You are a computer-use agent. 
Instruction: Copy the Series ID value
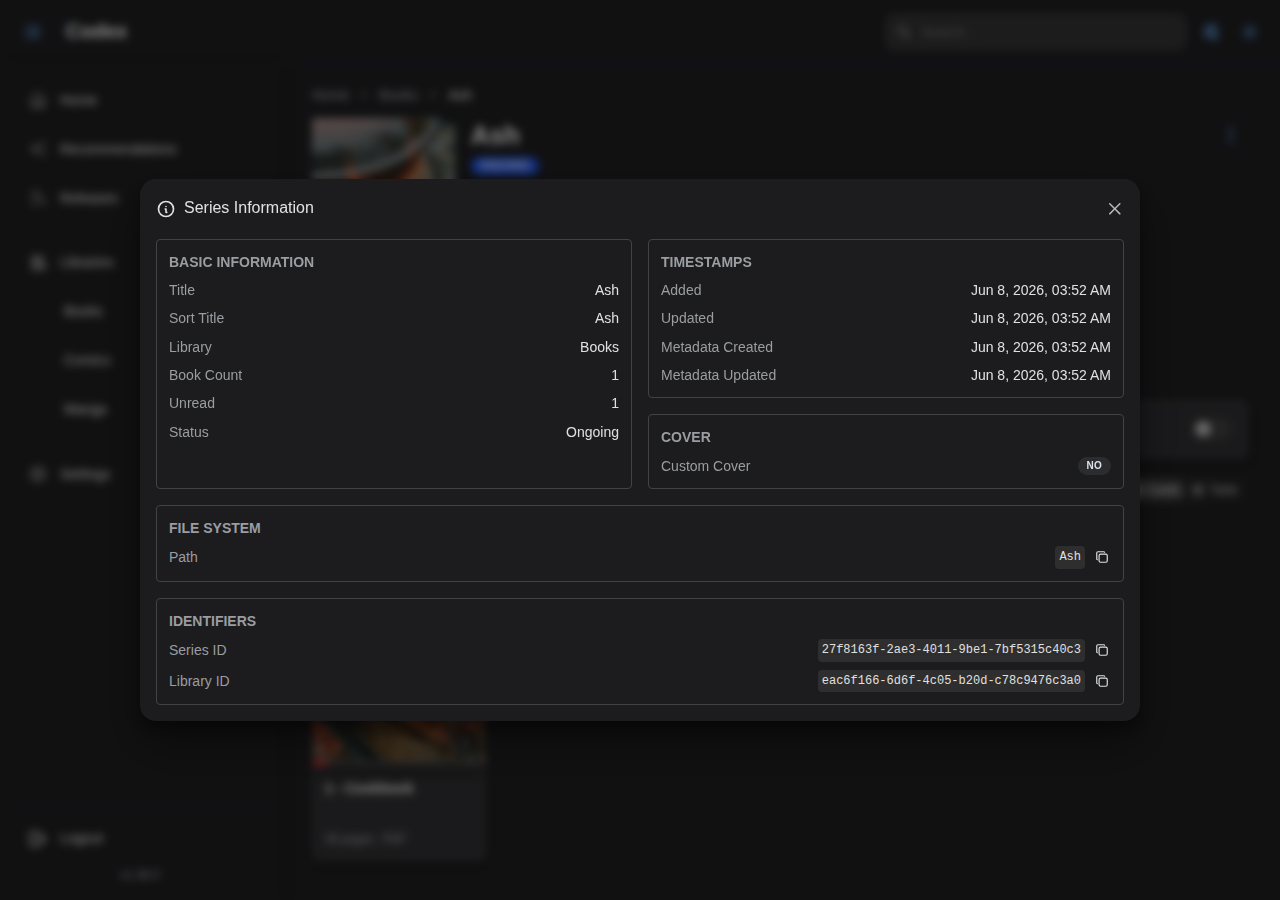coord(1102,650)
